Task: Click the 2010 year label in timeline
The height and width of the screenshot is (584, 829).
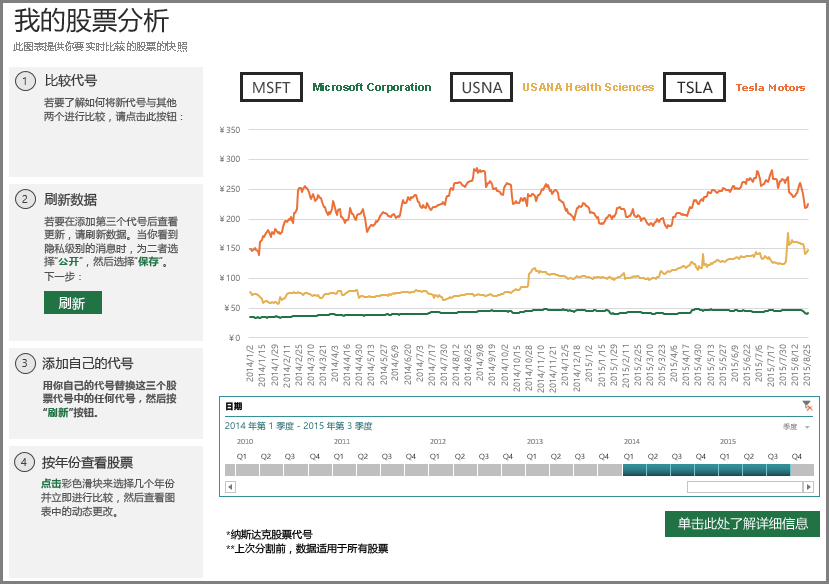Action: click(245, 441)
